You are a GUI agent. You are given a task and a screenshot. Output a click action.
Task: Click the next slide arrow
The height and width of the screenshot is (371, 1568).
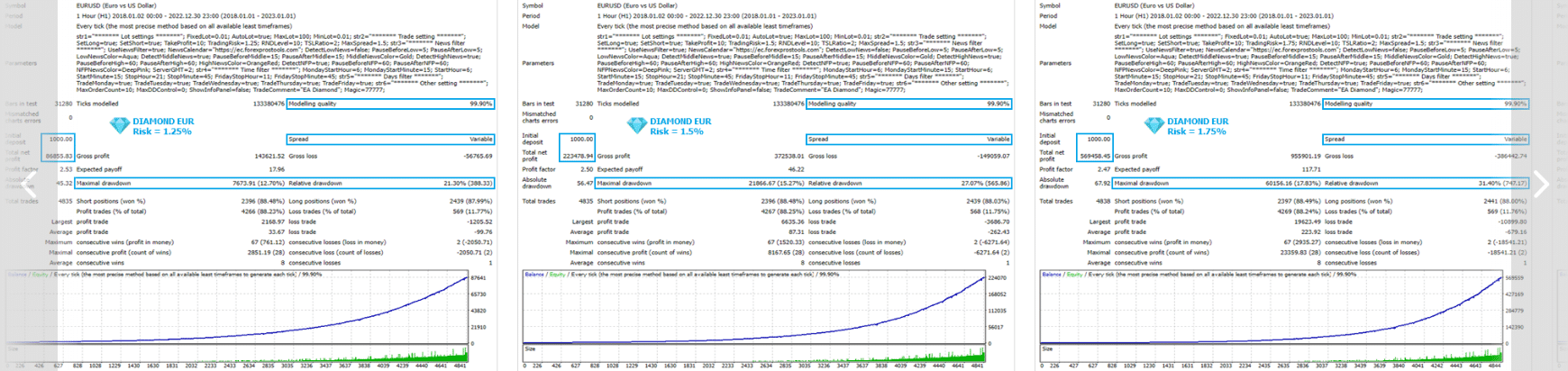pyautogui.click(x=1540, y=185)
